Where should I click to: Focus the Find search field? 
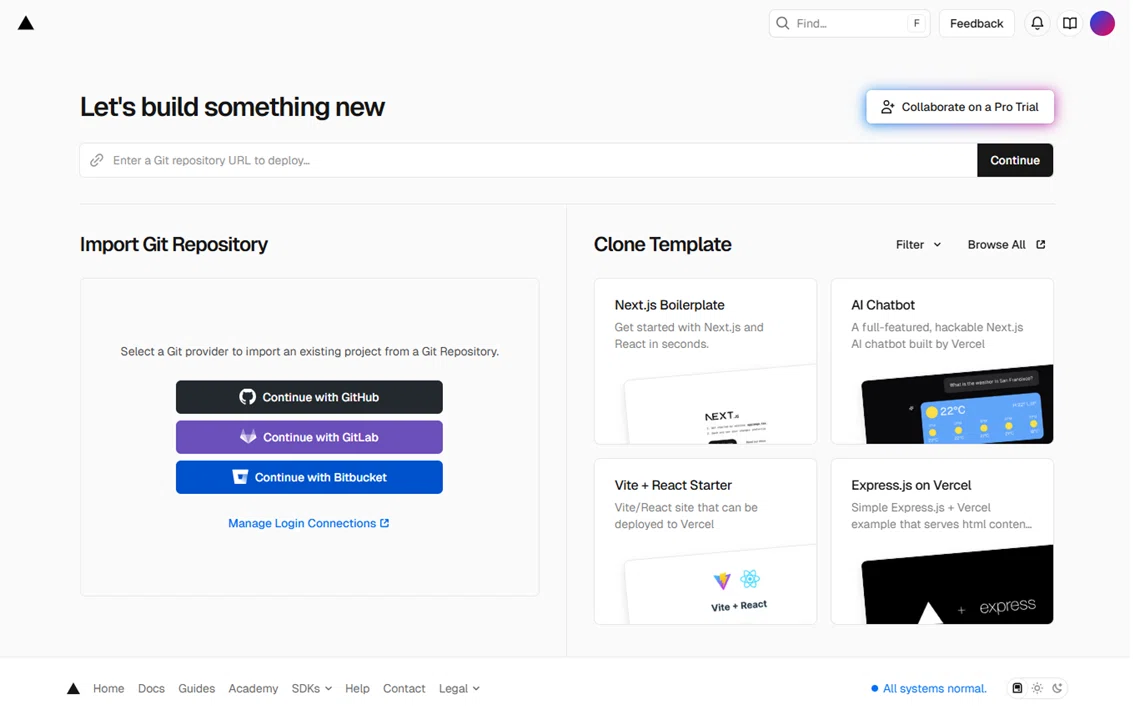pyautogui.click(x=850, y=23)
